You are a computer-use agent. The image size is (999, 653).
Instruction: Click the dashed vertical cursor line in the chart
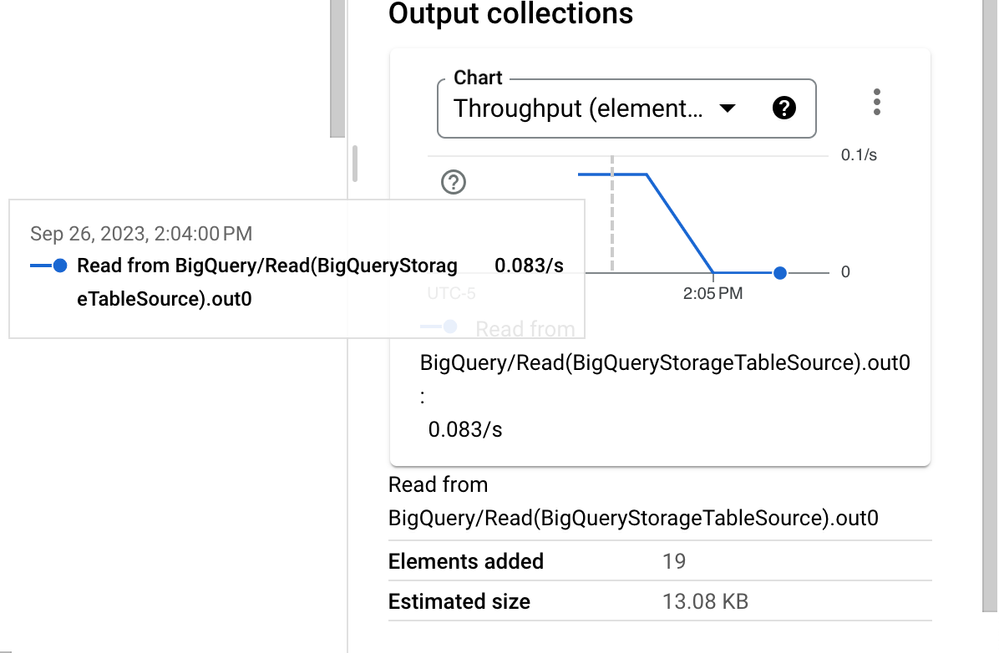coord(612,213)
